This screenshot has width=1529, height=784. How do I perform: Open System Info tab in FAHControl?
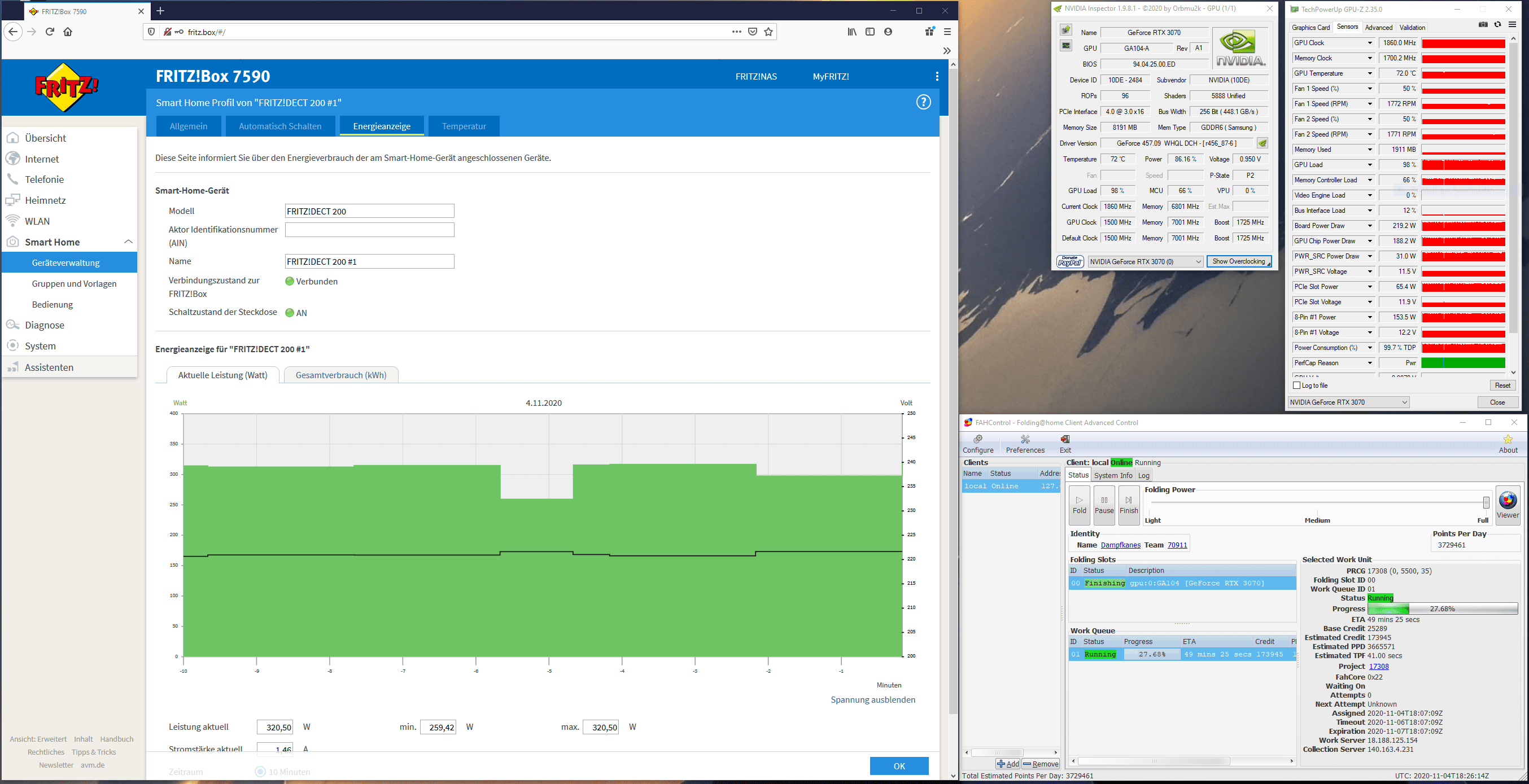tap(1113, 475)
